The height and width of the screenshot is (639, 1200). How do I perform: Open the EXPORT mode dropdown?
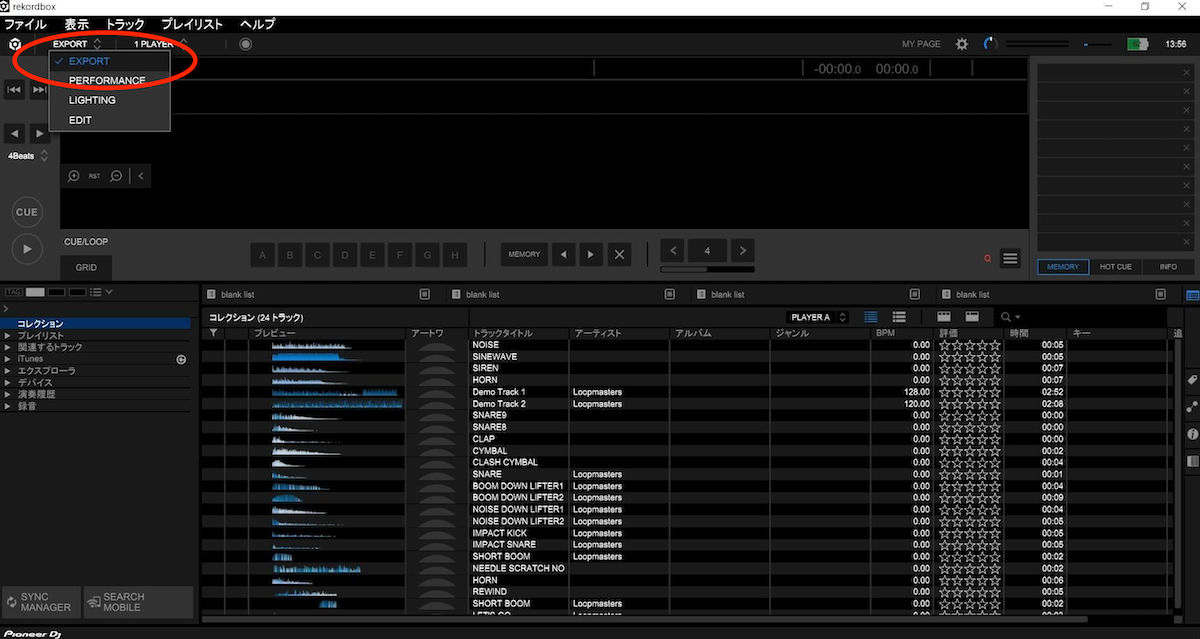77,44
